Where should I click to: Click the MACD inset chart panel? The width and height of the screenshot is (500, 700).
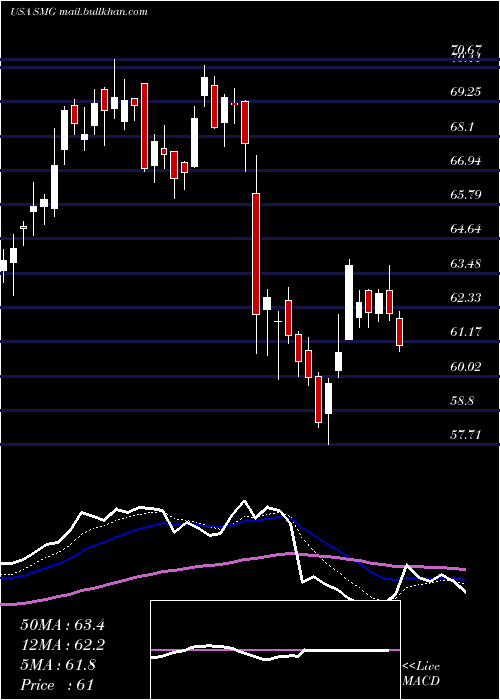click(275, 650)
